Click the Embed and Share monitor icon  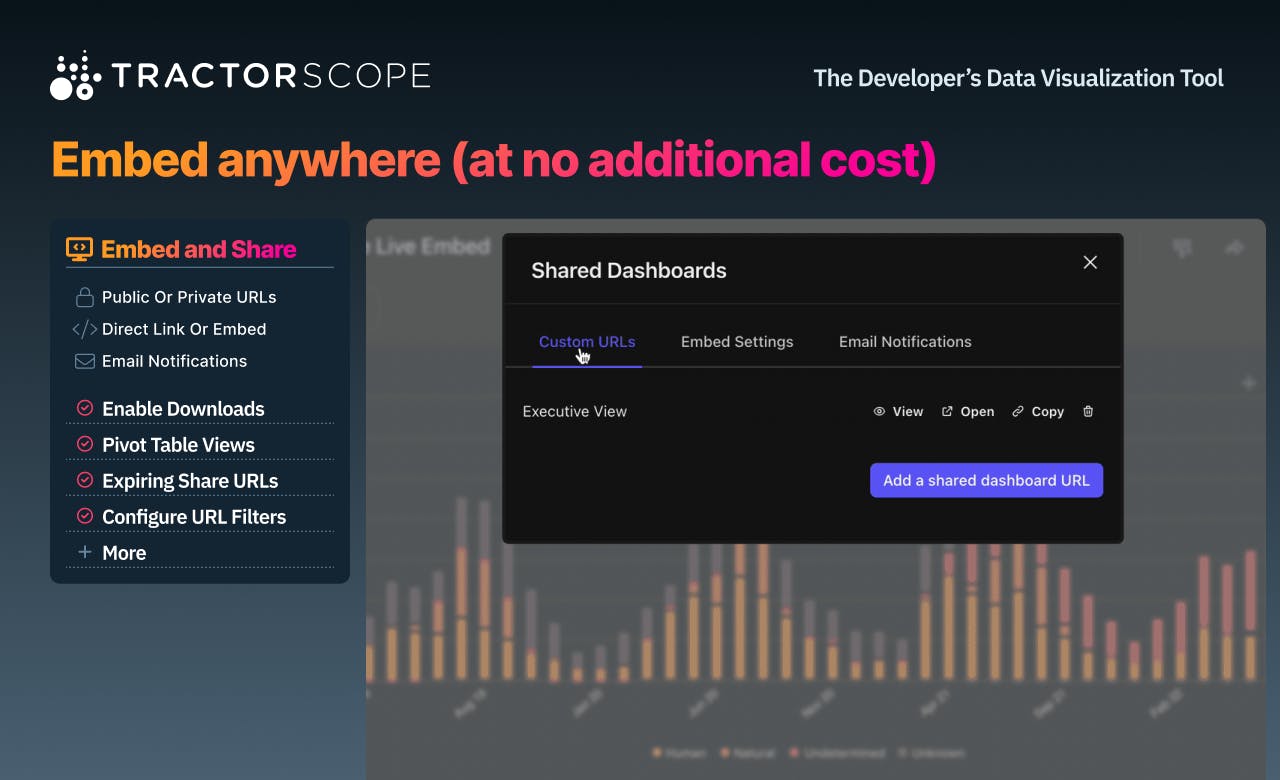click(x=79, y=249)
